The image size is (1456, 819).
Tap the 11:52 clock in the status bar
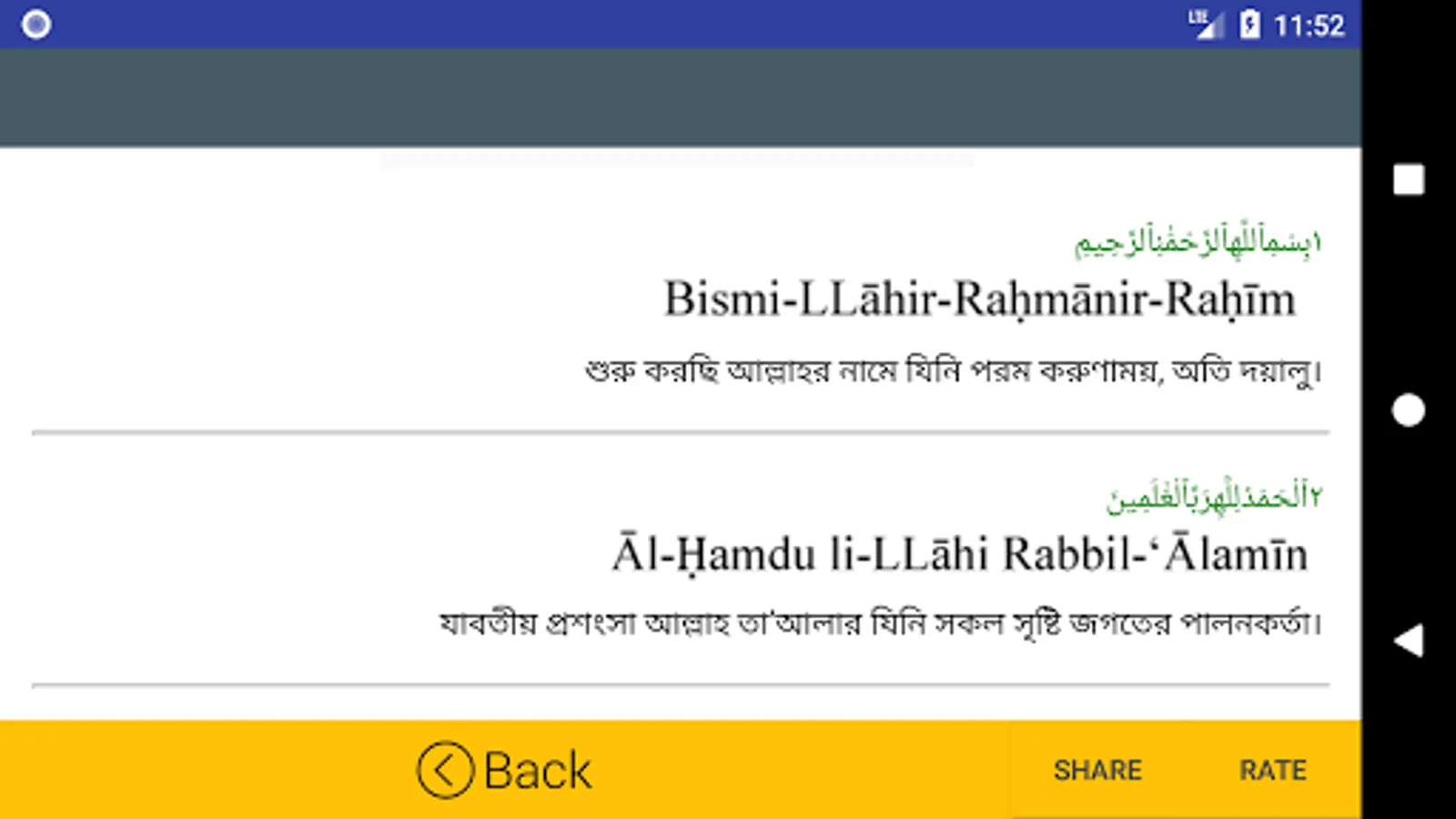pos(1309,25)
